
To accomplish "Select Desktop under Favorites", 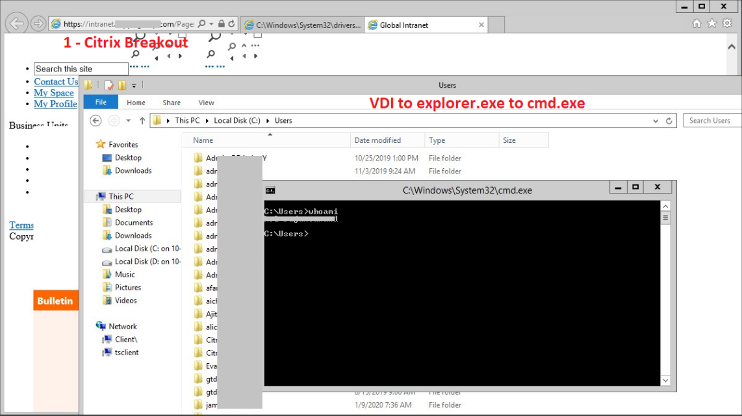I will pos(122,158).
